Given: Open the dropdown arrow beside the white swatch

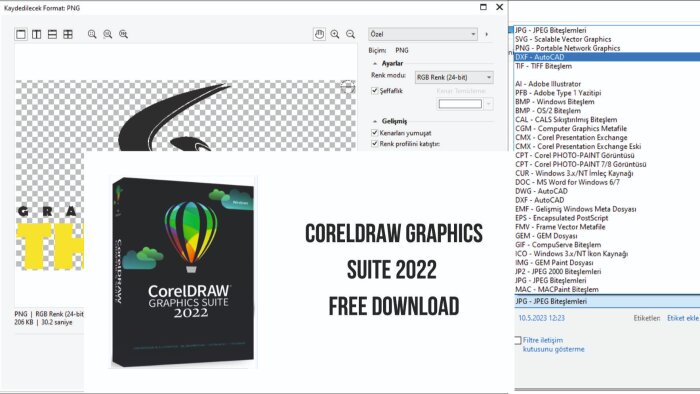Looking at the screenshot, I should pyautogui.click(x=489, y=104).
